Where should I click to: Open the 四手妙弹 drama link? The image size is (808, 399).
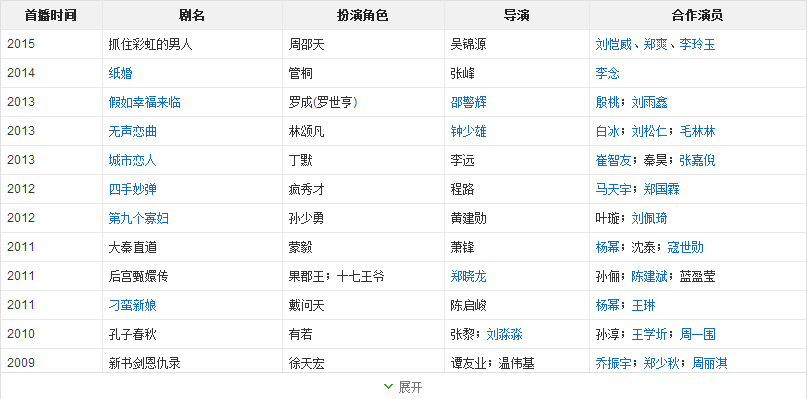pos(132,189)
